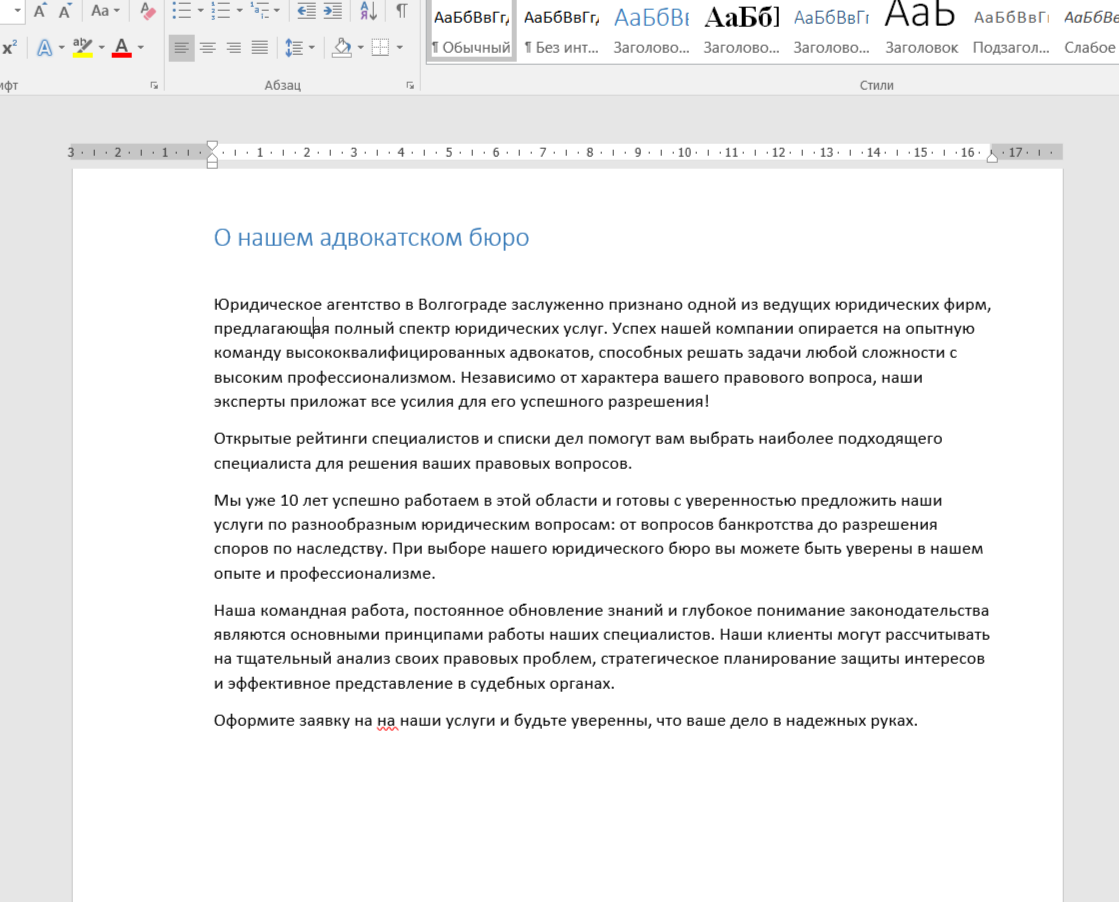Click the word Волгограде in first paragraph

(x=462, y=305)
